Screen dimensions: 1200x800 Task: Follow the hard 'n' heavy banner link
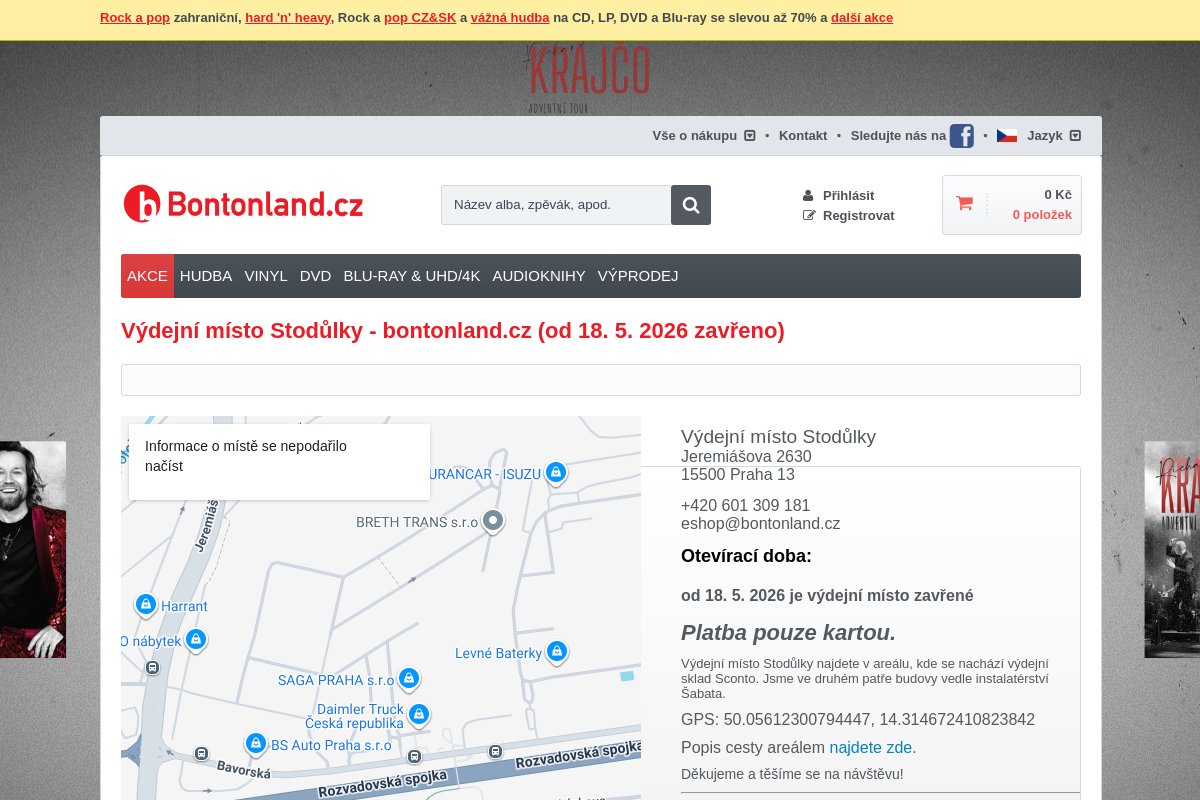[x=288, y=17]
